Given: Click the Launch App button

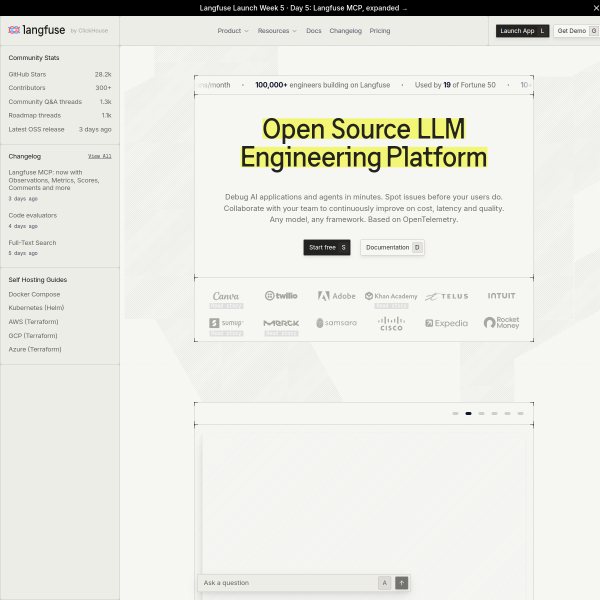Looking at the screenshot, I should point(522,31).
